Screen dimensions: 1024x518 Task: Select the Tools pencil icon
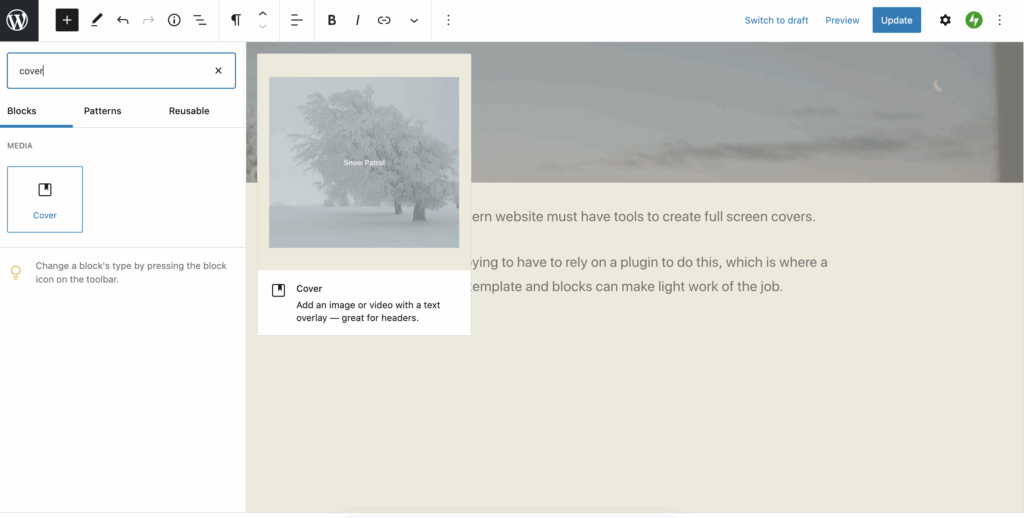click(96, 20)
